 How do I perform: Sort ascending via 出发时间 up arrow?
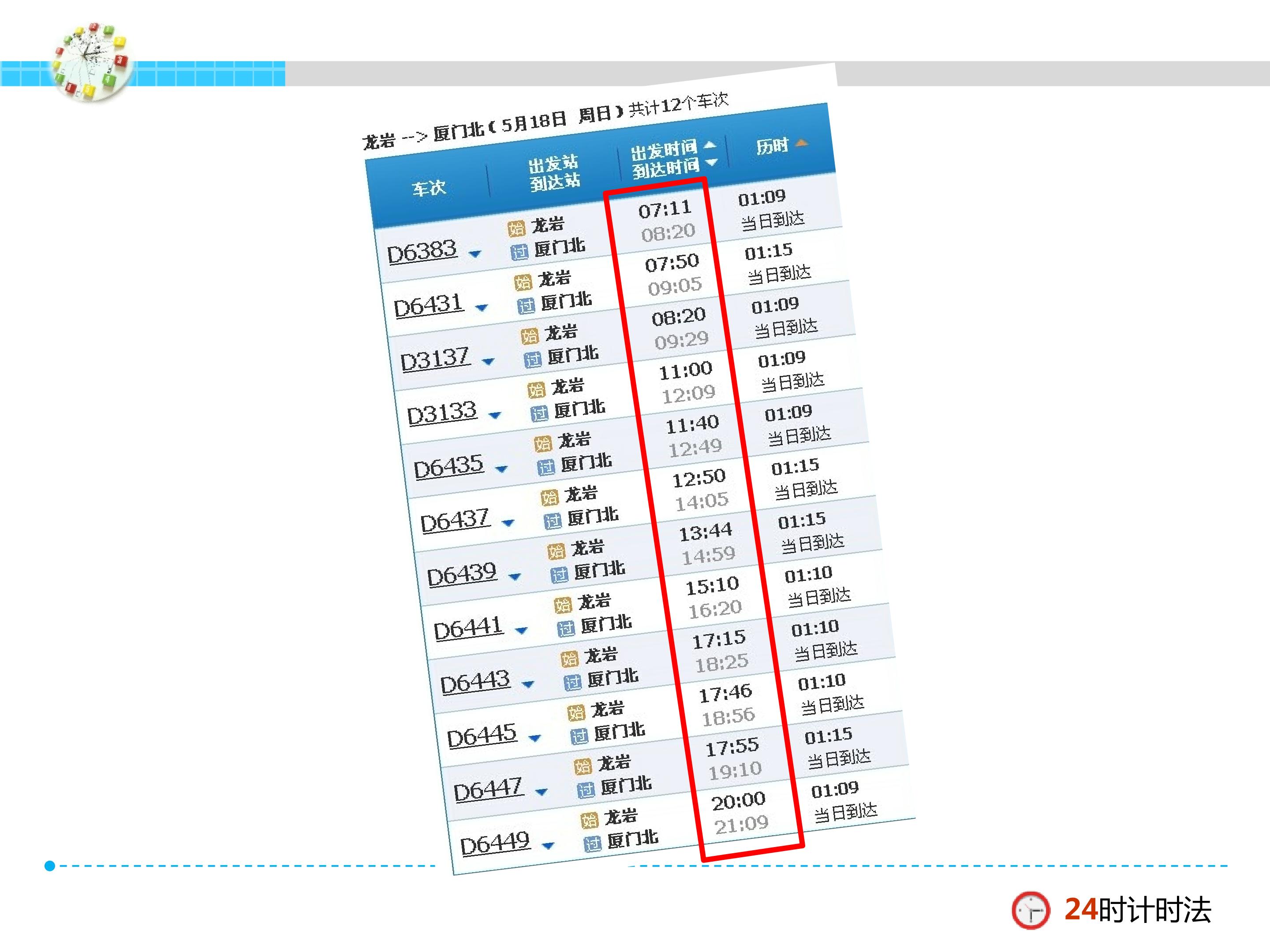(x=710, y=145)
